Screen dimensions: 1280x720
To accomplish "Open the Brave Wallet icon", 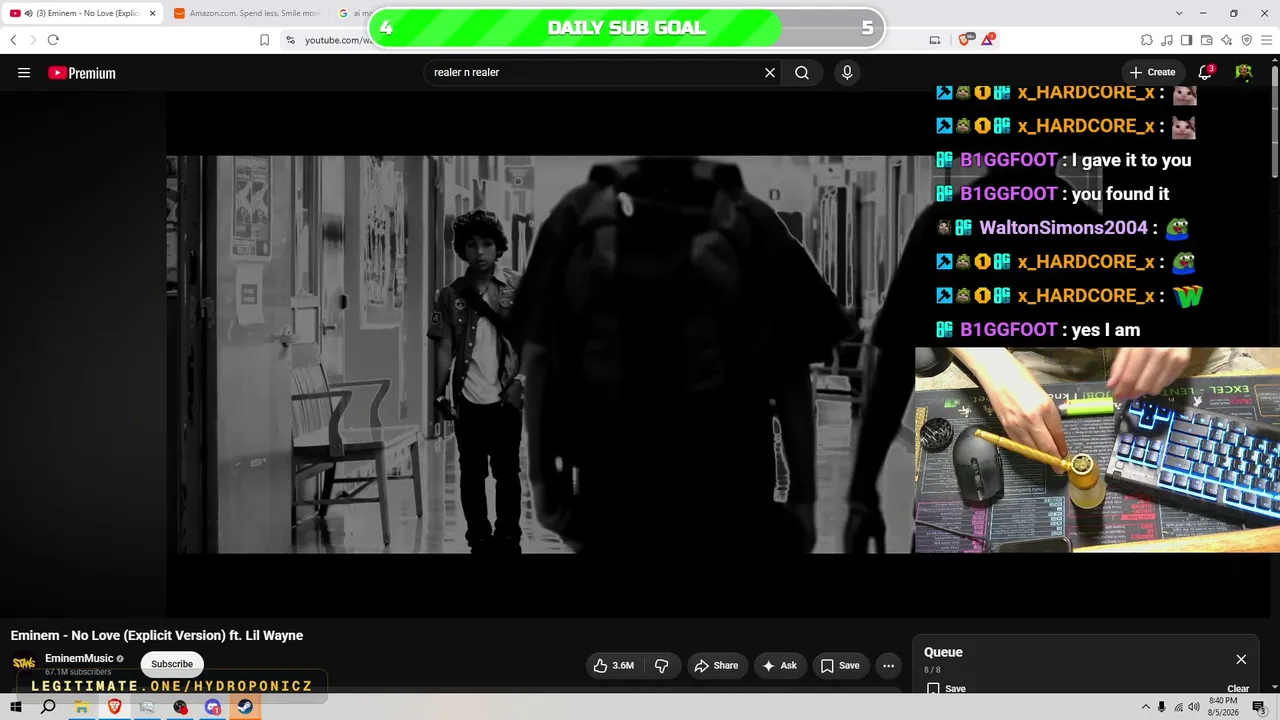I will tap(1207, 40).
